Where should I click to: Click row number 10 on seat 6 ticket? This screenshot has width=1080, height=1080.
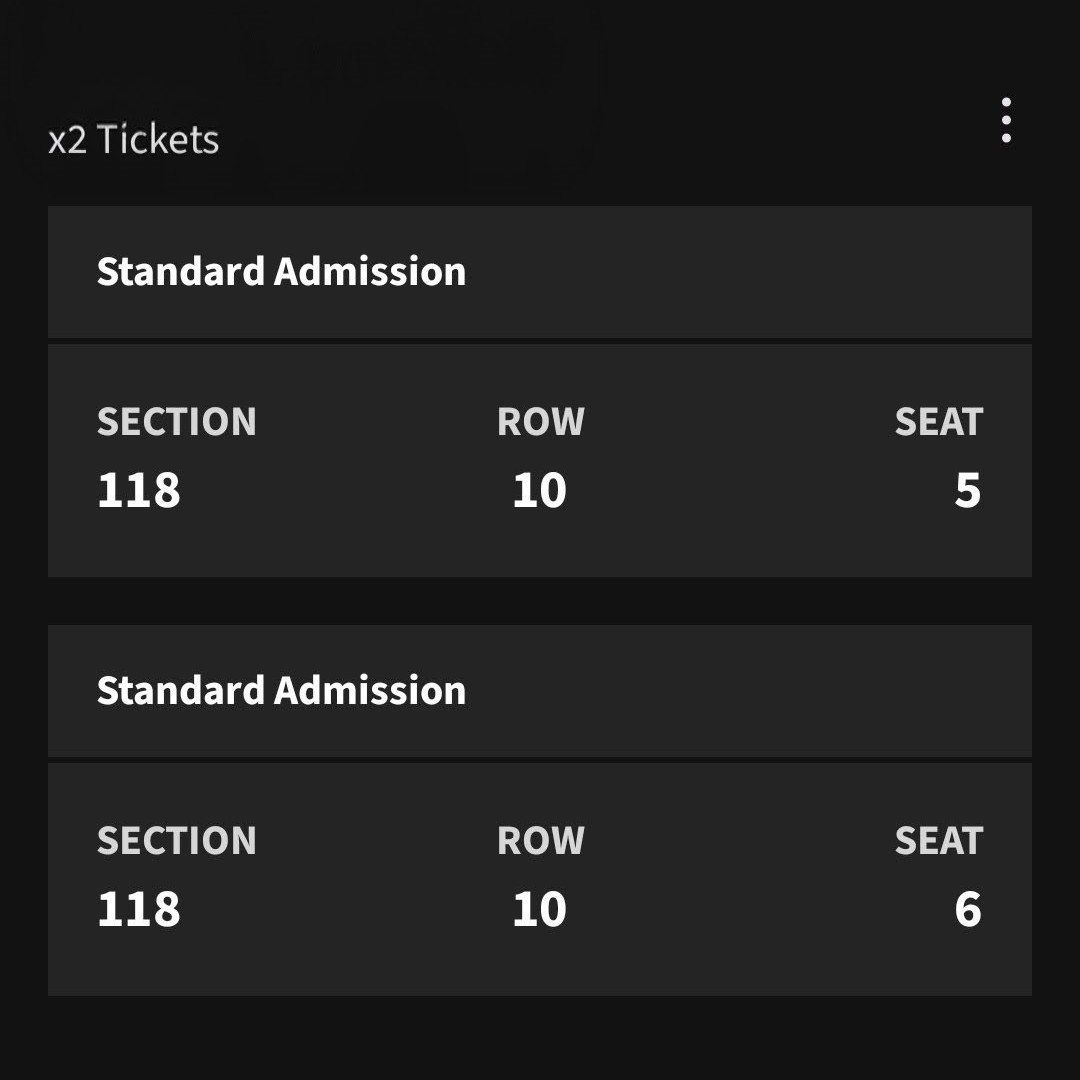click(x=540, y=910)
